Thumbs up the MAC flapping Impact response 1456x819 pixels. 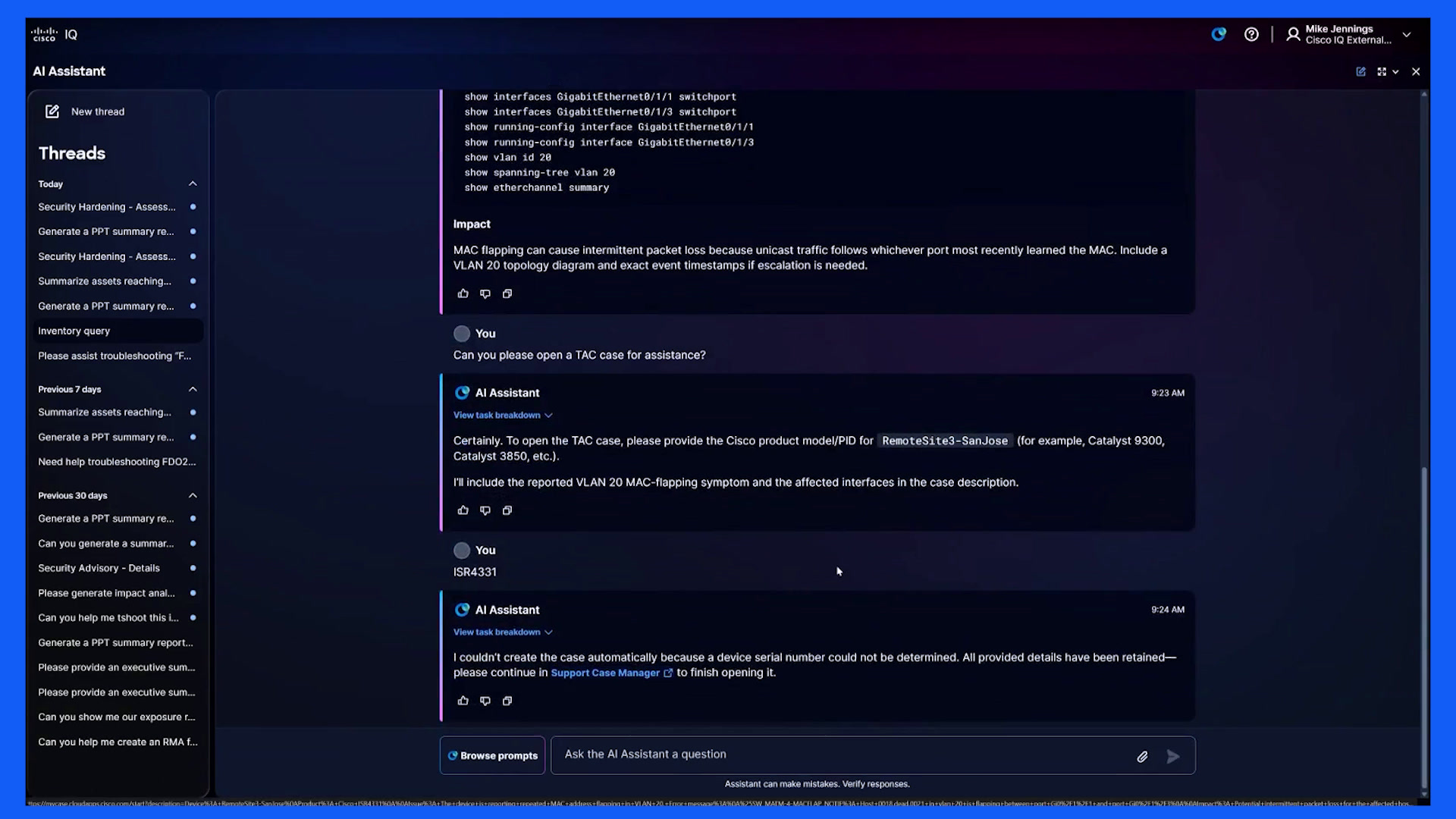point(463,293)
